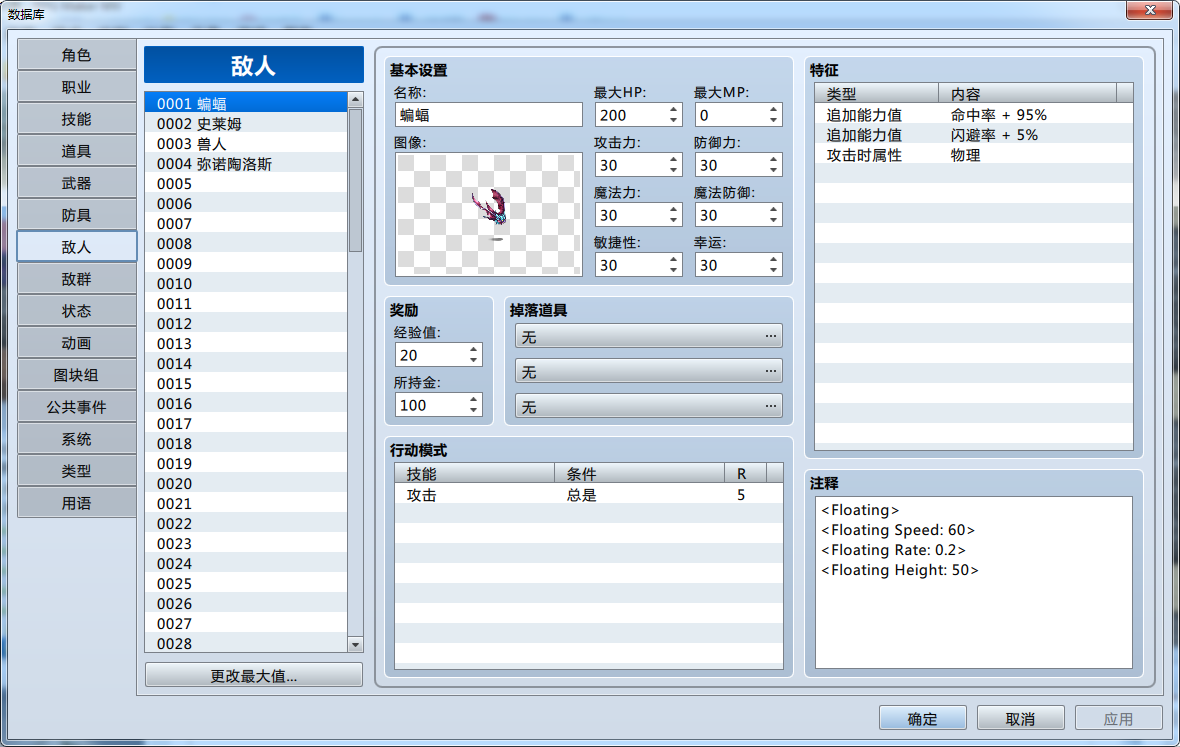
Task: Increase the 幸运 value
Action: point(774,260)
